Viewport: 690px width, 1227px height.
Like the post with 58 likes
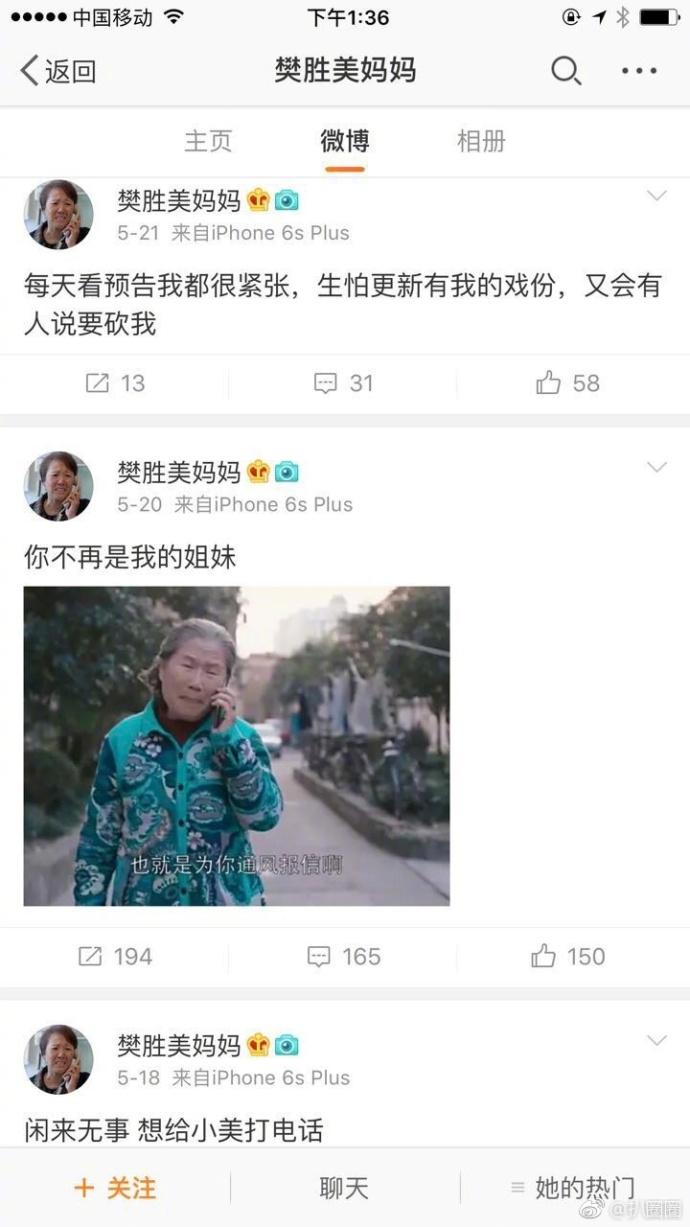coord(568,383)
